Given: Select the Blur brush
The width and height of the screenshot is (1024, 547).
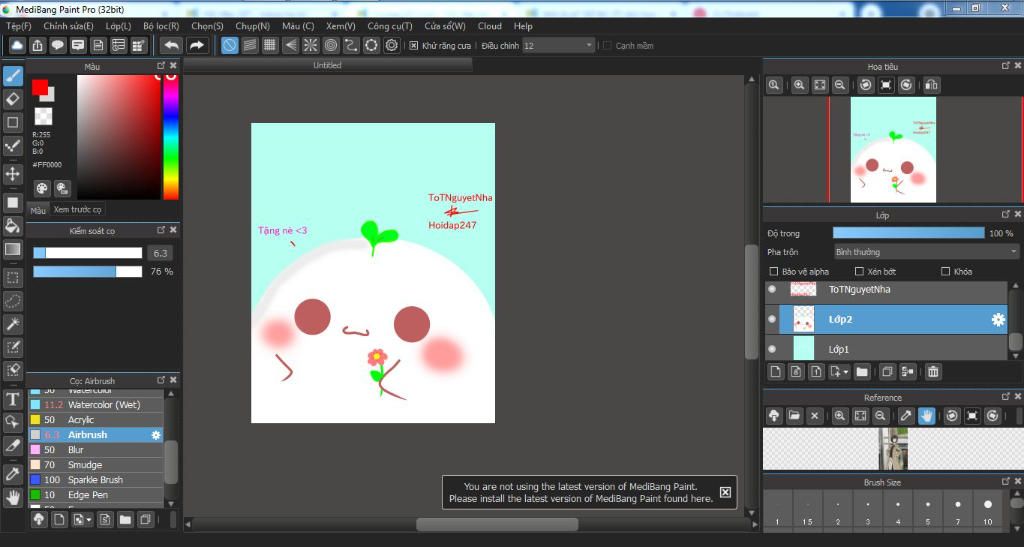Looking at the screenshot, I should tap(95, 450).
